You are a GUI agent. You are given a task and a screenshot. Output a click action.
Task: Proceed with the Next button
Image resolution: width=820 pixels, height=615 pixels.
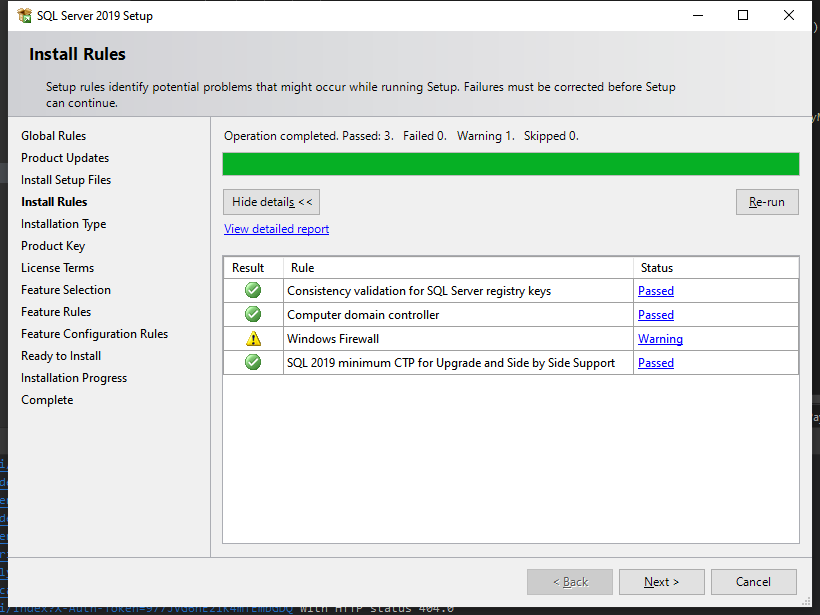[661, 582]
